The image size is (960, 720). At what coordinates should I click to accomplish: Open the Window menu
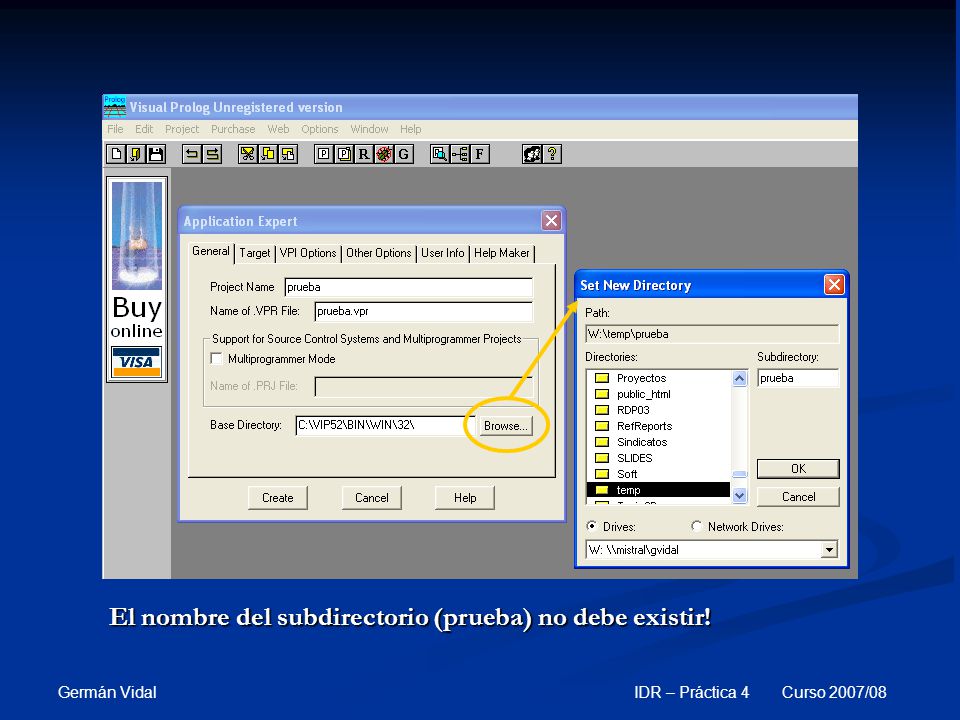[x=369, y=129]
